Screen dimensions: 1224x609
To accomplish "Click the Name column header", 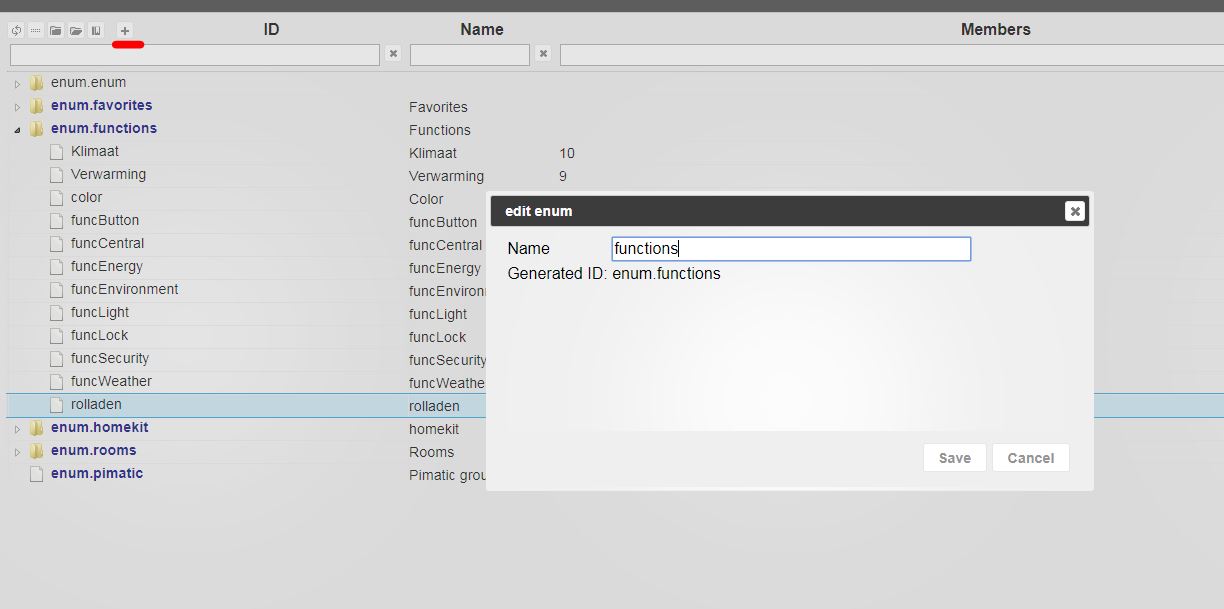I will point(482,30).
